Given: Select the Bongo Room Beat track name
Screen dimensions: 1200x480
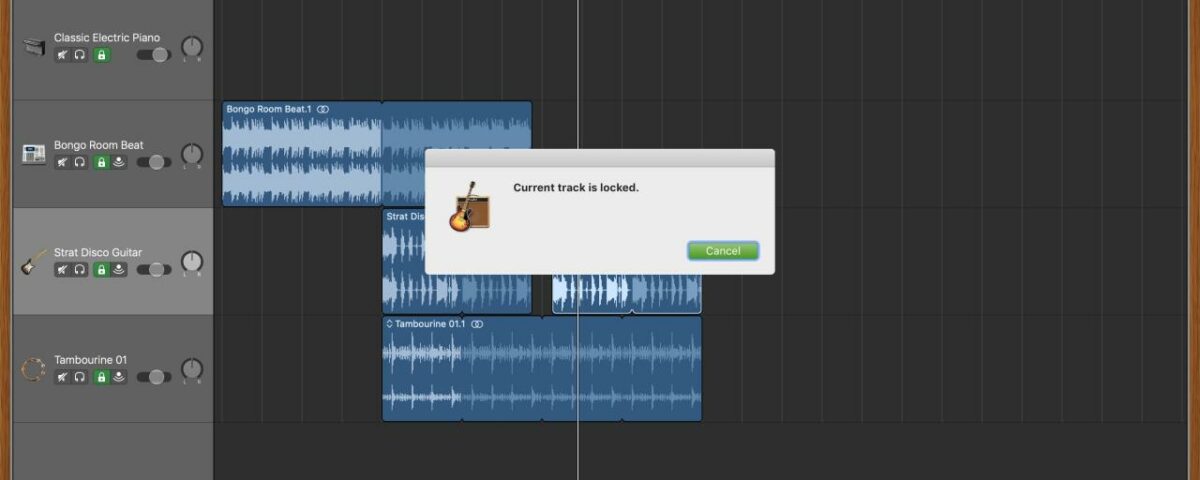Looking at the screenshot, I should coord(99,145).
